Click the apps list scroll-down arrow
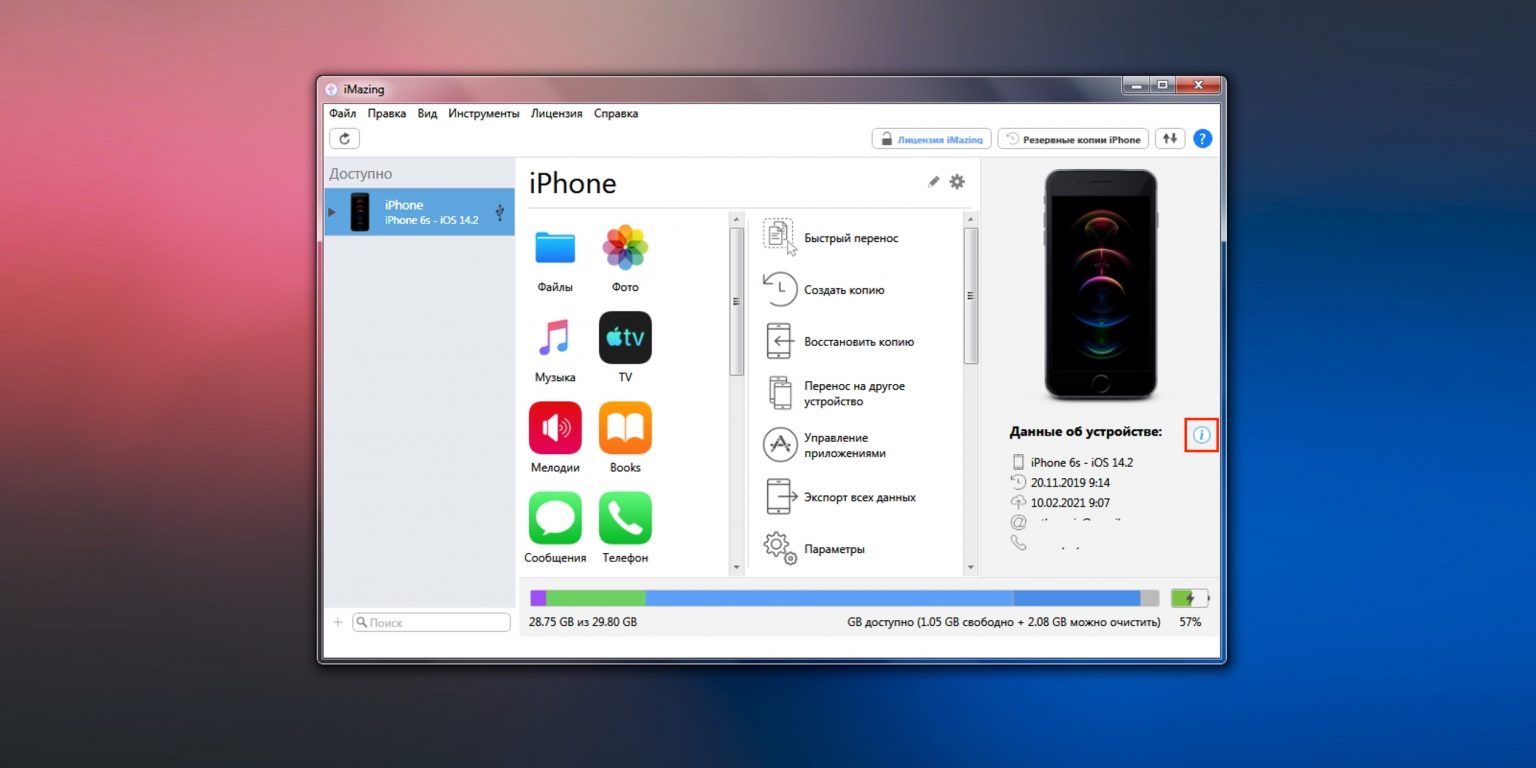 click(x=737, y=567)
